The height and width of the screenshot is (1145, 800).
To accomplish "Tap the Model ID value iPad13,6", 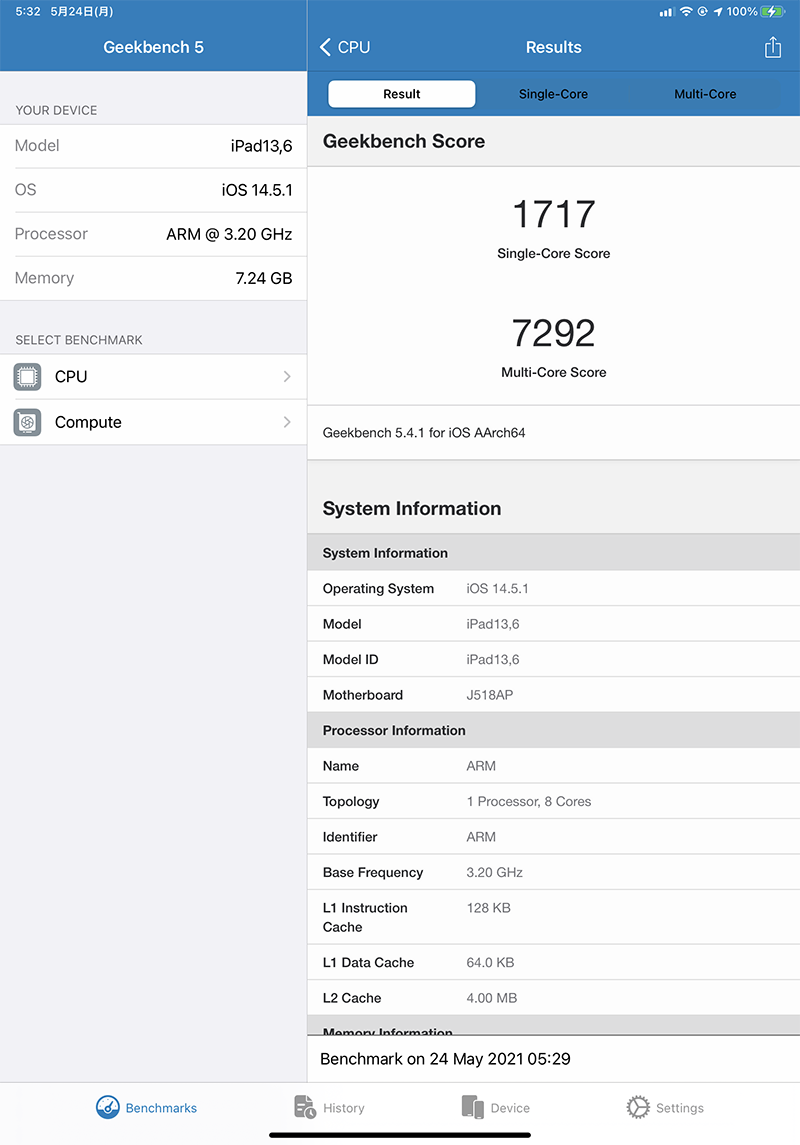I will point(493,659).
